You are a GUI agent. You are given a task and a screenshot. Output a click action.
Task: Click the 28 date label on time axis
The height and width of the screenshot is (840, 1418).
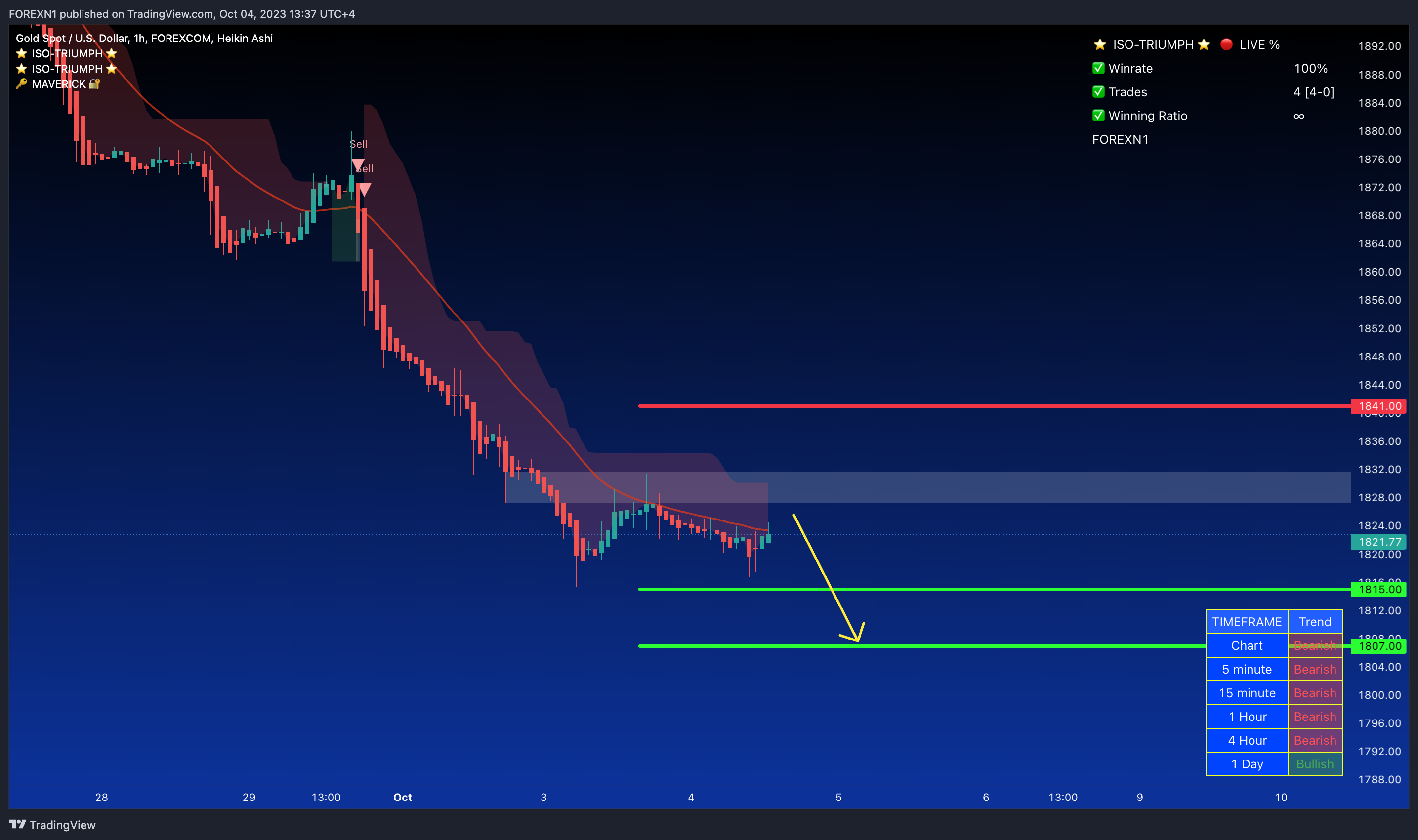[x=101, y=797]
